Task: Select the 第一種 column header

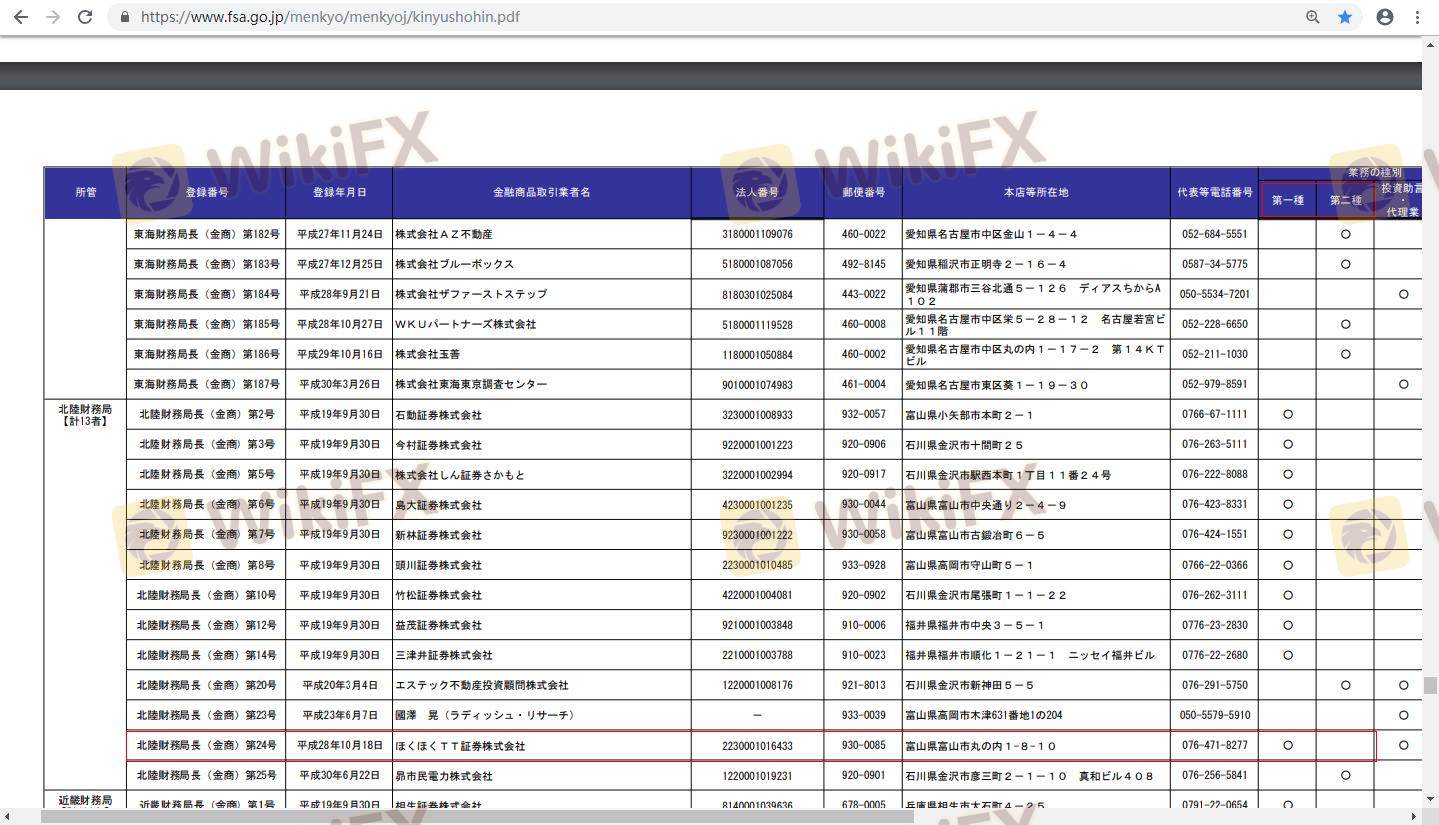Action: tap(1288, 200)
